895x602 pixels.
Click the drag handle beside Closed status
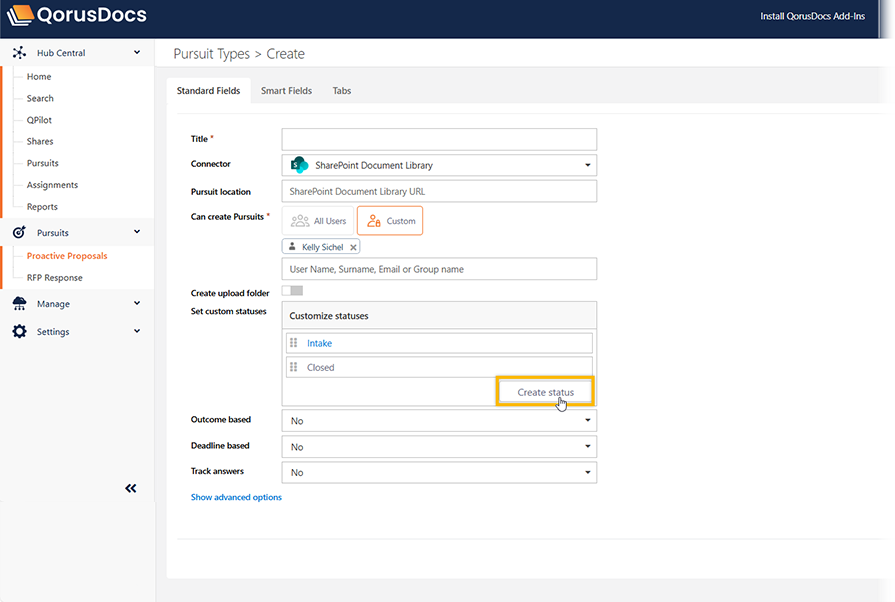[294, 367]
